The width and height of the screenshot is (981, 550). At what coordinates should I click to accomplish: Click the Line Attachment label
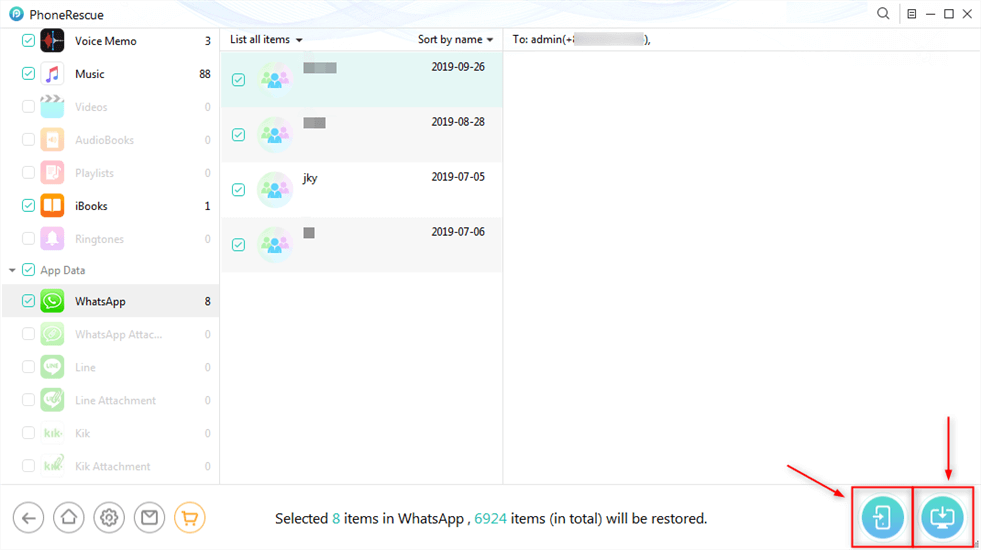coord(116,400)
